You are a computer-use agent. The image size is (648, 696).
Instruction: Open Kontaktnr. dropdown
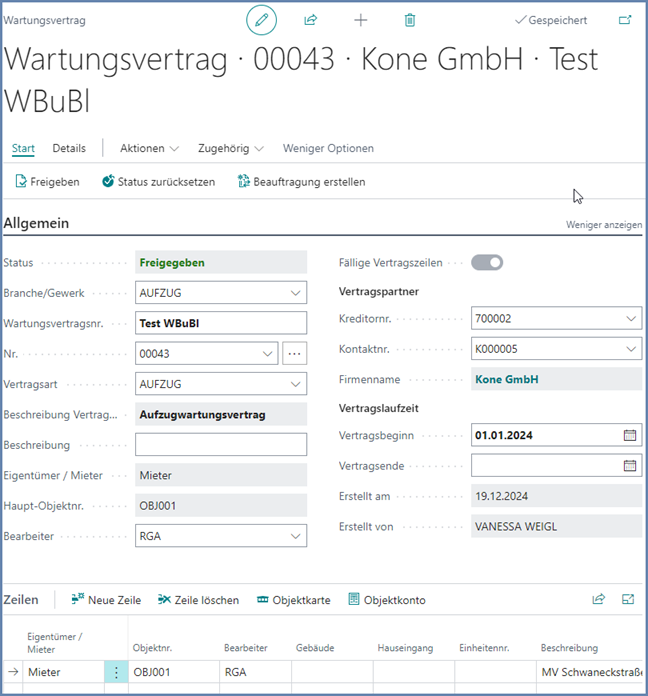point(631,349)
